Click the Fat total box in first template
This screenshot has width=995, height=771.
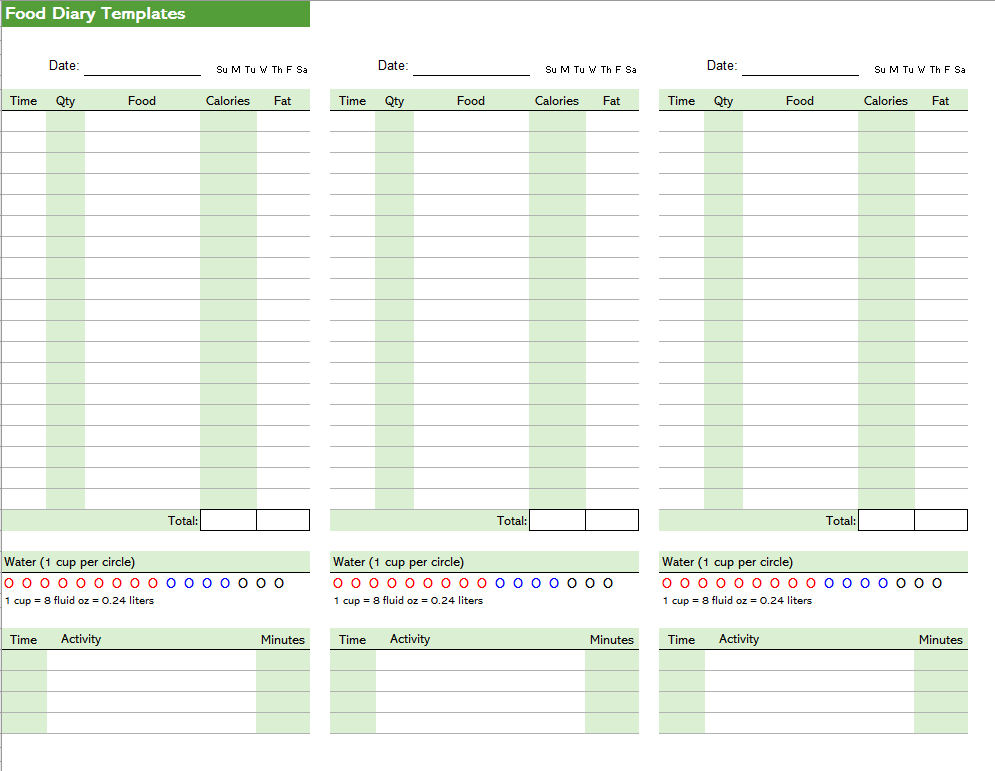click(283, 520)
